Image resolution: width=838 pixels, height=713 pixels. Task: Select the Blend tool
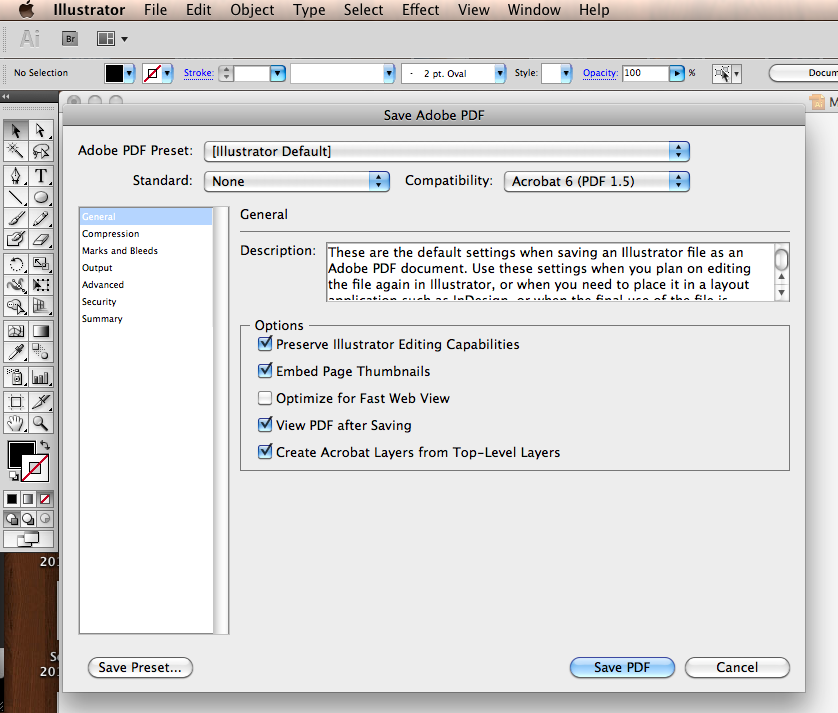(x=41, y=352)
